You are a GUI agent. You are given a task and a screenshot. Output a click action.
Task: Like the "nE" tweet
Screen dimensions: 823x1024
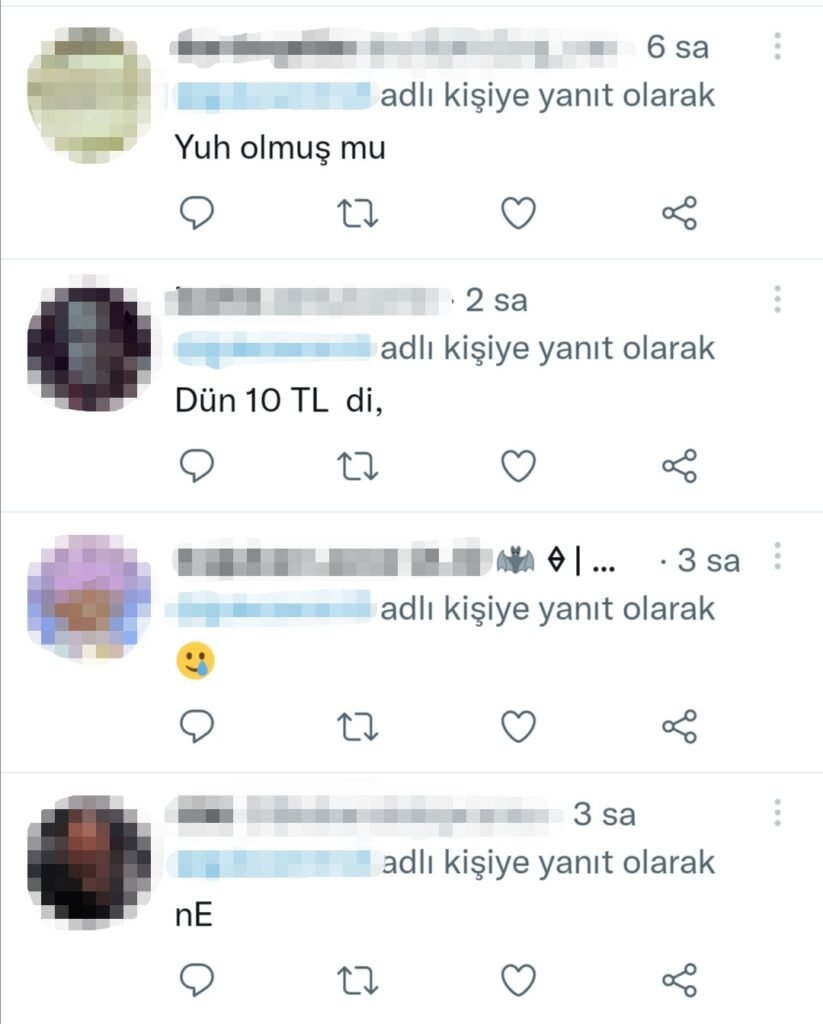[x=519, y=980]
